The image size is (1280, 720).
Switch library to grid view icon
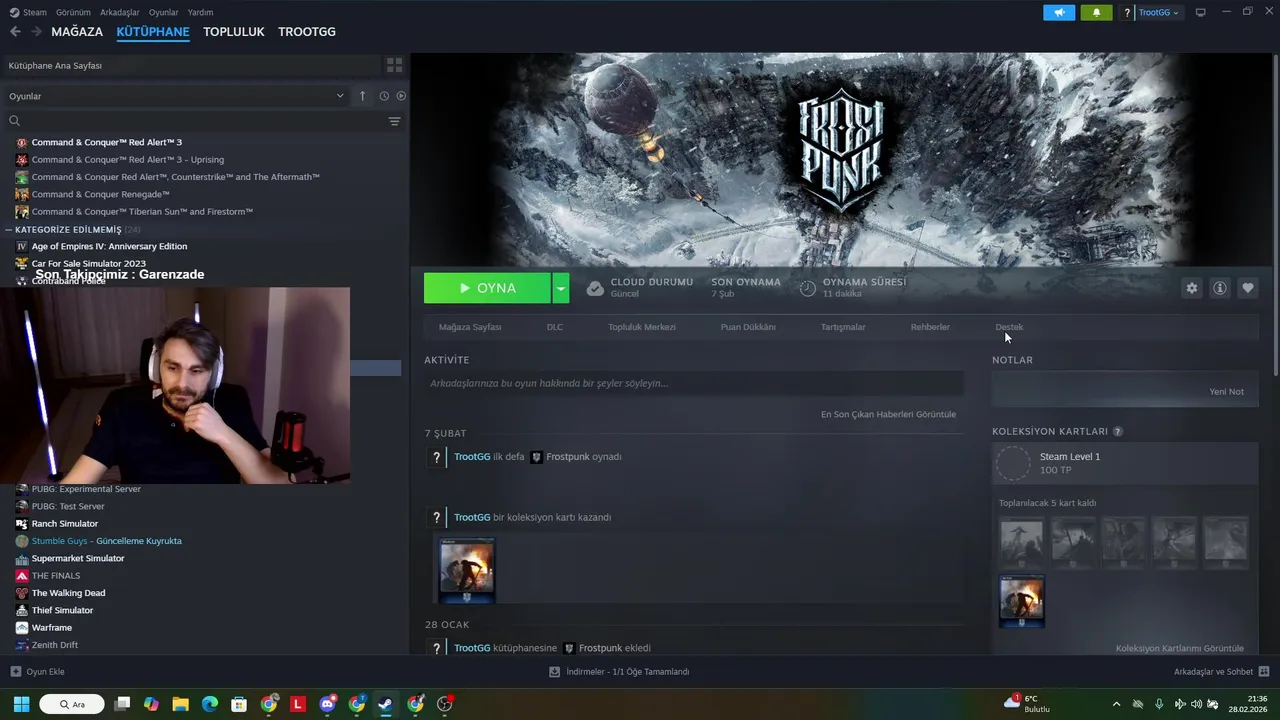click(x=394, y=65)
